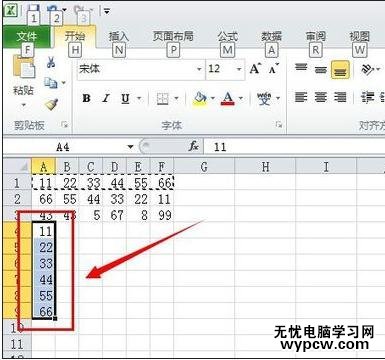Select the Format Painter brush
Viewport: 385px width, 360px height.
51,105
